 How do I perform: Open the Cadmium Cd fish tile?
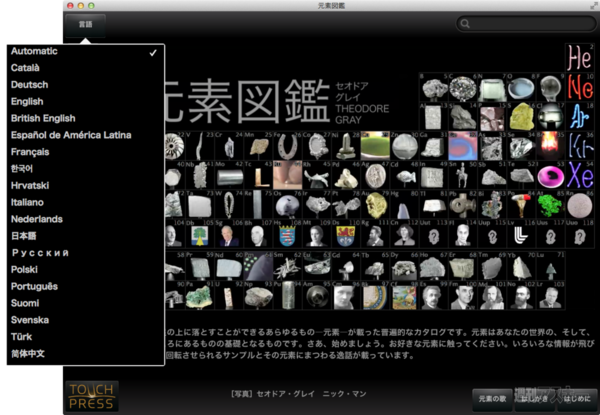[404, 176]
